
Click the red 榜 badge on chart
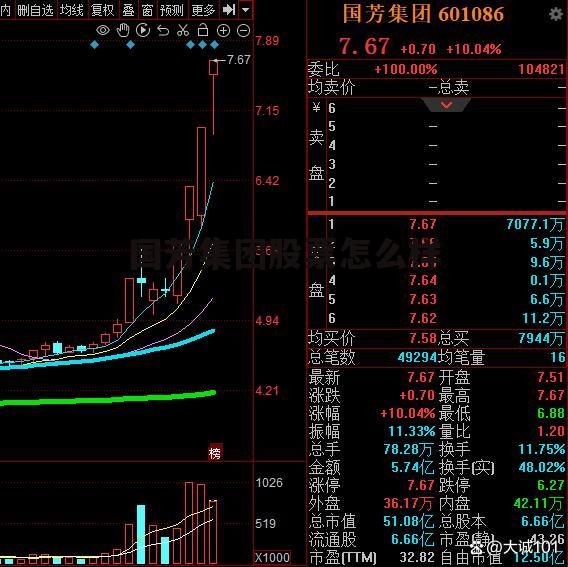coord(215,453)
